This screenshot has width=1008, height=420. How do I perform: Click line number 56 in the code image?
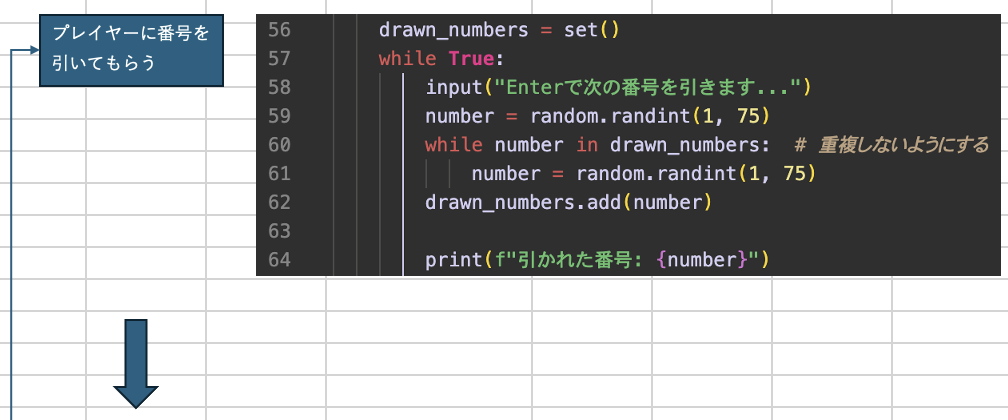279,30
